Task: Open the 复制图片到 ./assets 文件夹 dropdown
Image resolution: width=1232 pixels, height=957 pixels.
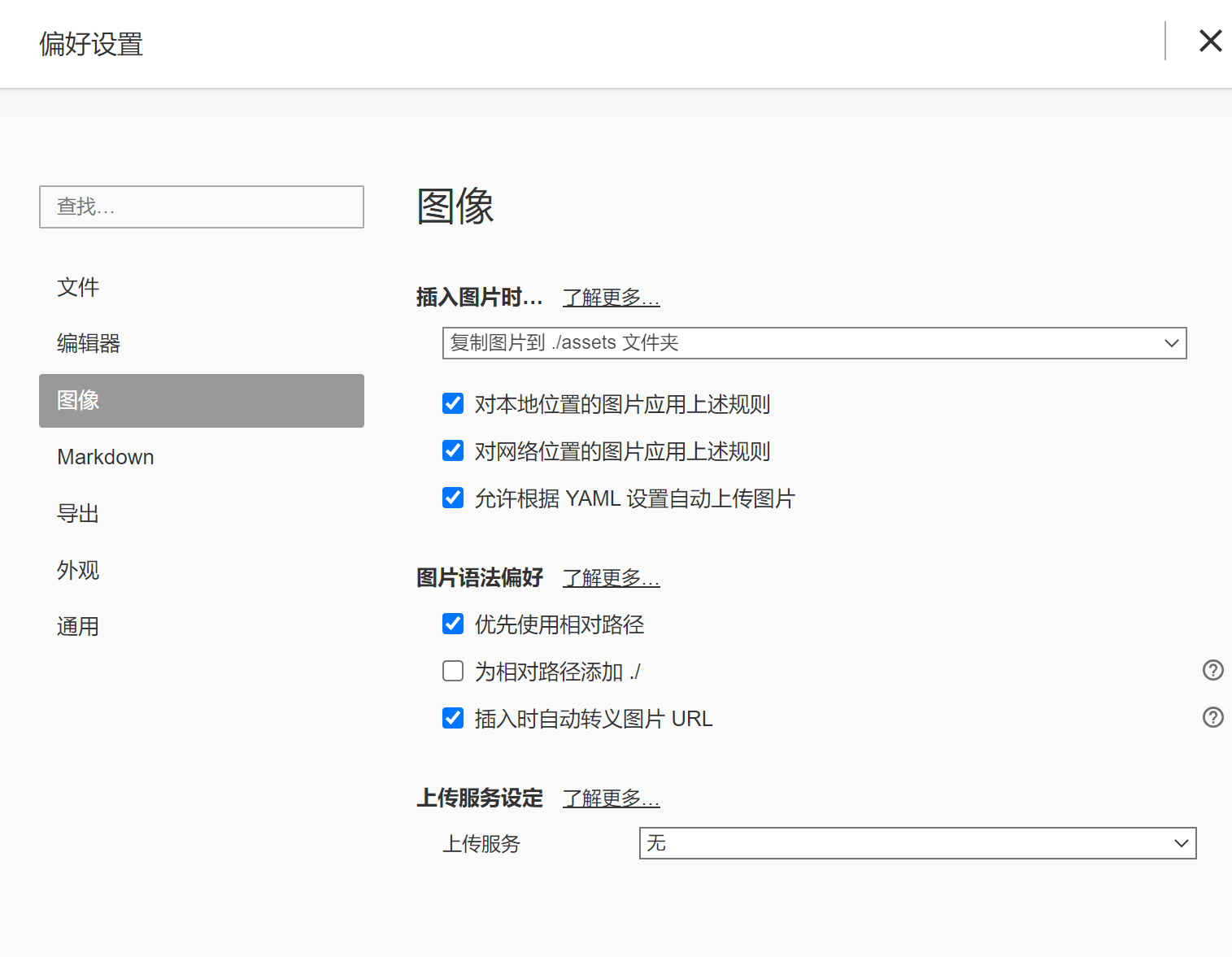Action: [814, 343]
